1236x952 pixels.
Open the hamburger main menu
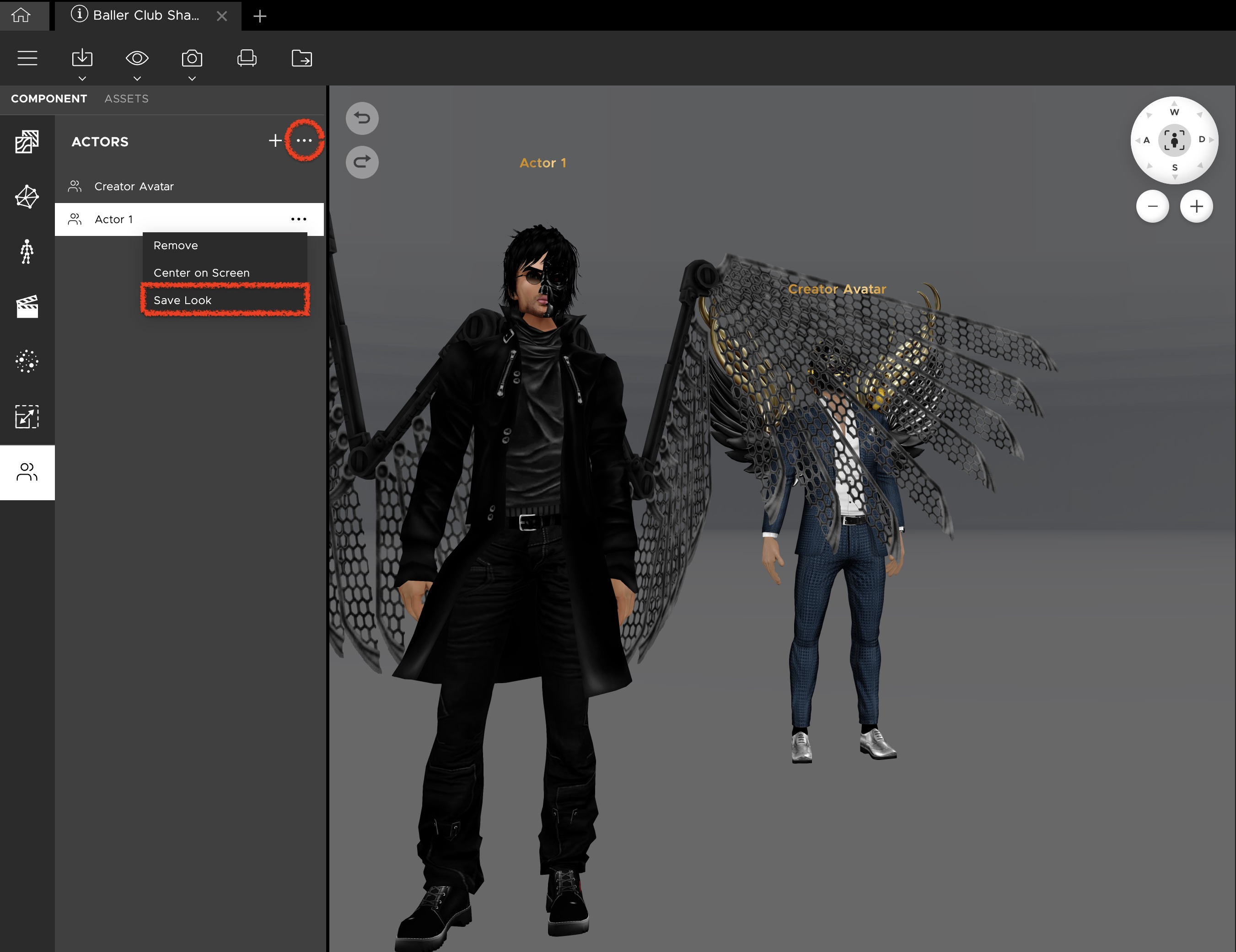point(27,58)
